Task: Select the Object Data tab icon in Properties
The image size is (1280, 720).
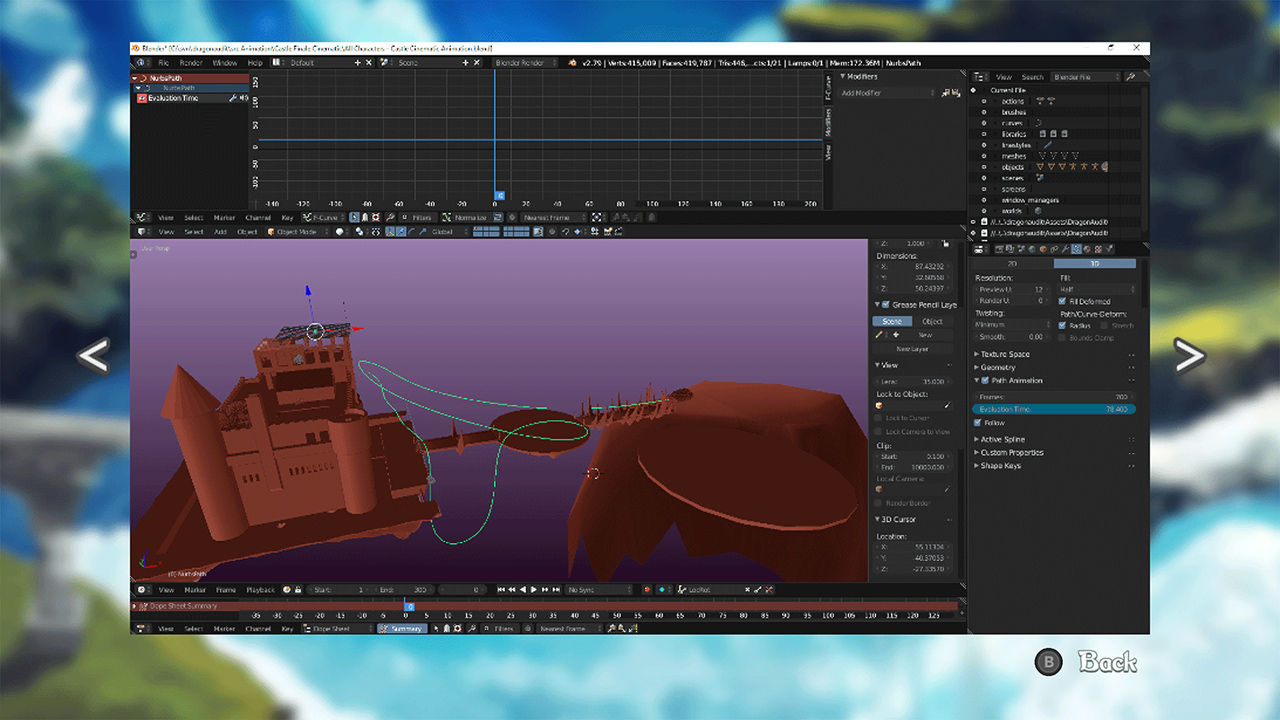Action: [1076, 250]
